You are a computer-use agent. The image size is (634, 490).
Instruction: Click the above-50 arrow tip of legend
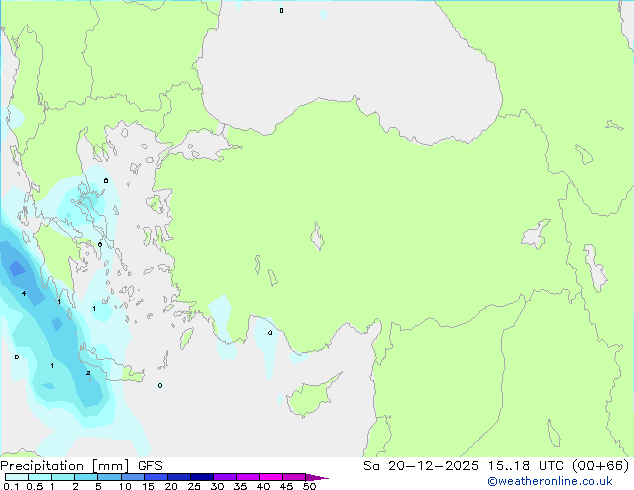(317, 477)
